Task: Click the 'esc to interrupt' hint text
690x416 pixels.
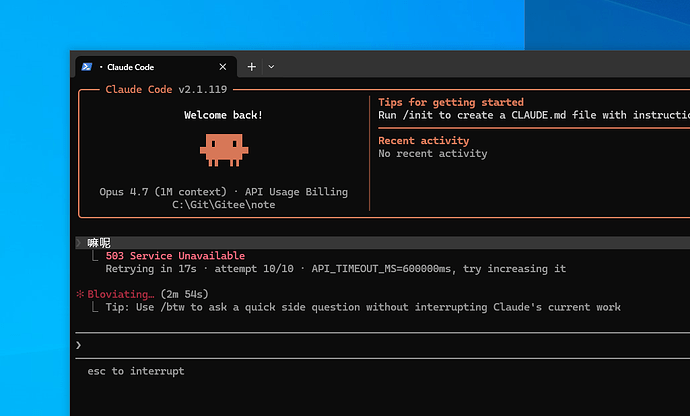Action: click(136, 371)
